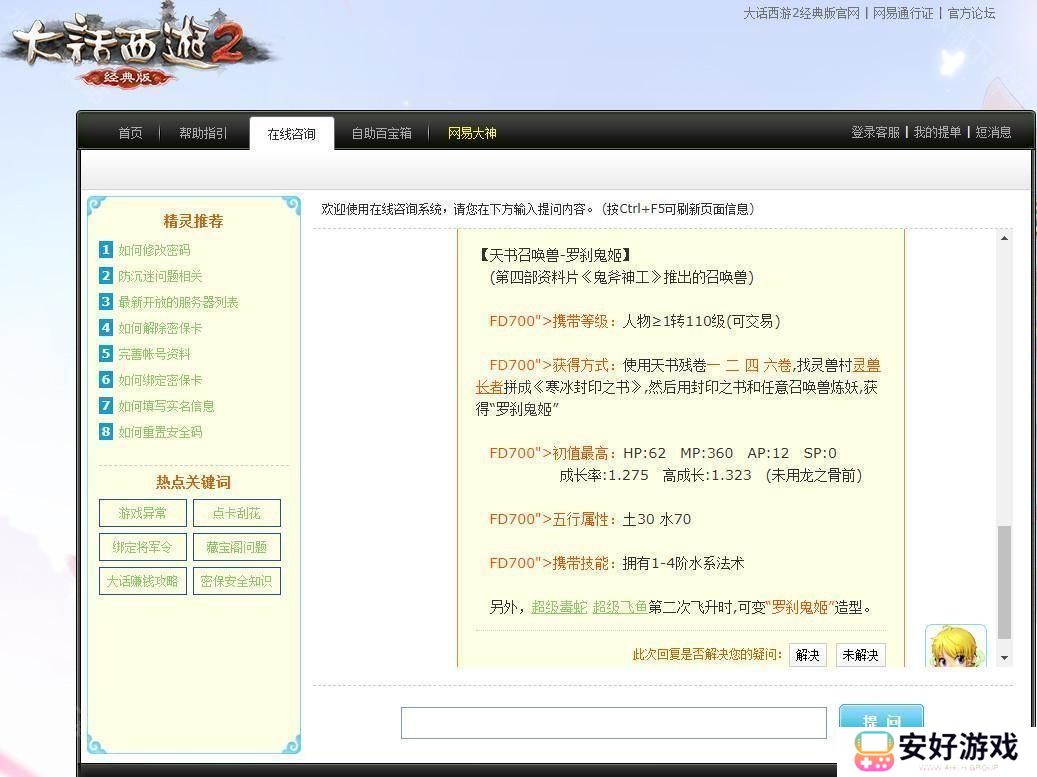Click the number 1 icon for 如何修改密码
1037x777 pixels.
click(x=106, y=250)
